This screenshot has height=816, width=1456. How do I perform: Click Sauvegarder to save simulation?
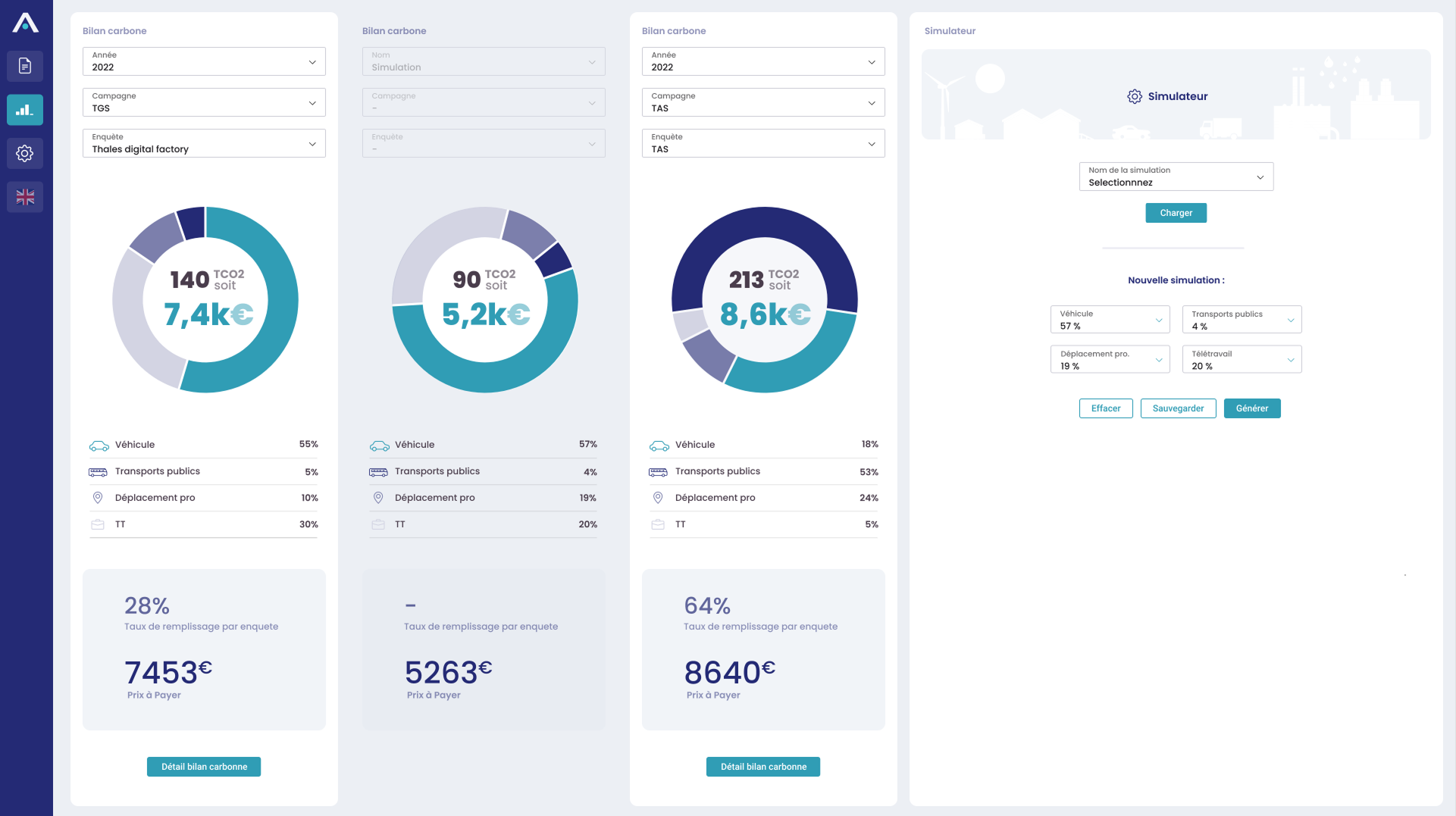click(1178, 408)
